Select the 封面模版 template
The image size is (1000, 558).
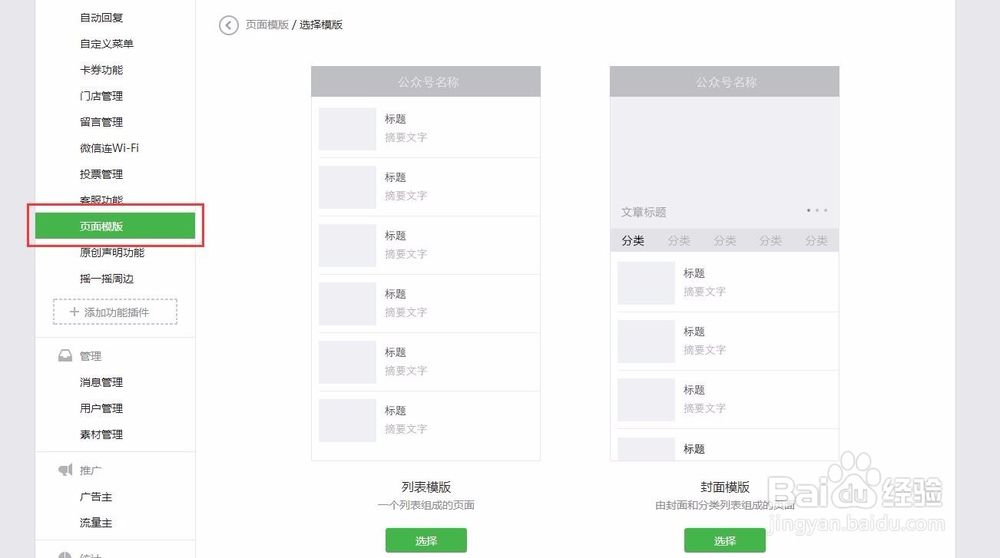tap(724, 540)
